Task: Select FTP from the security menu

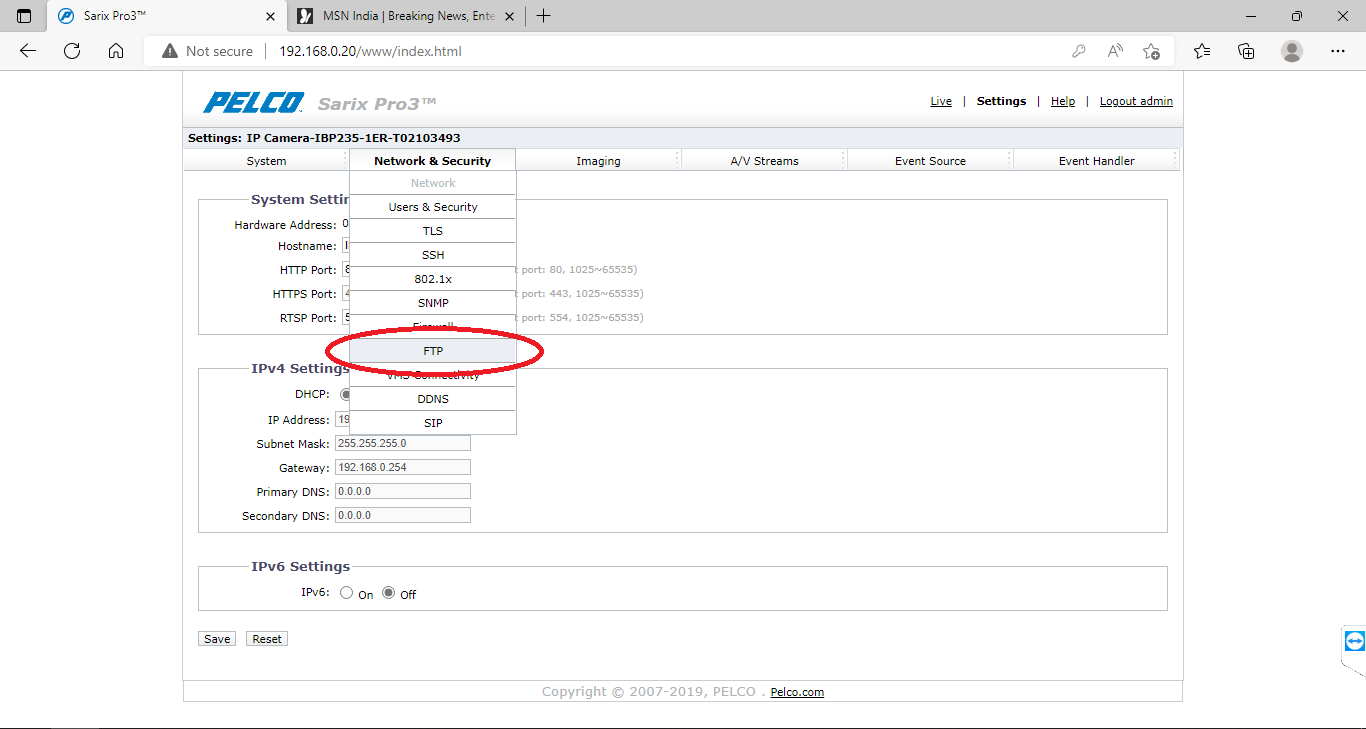Action: (x=432, y=350)
